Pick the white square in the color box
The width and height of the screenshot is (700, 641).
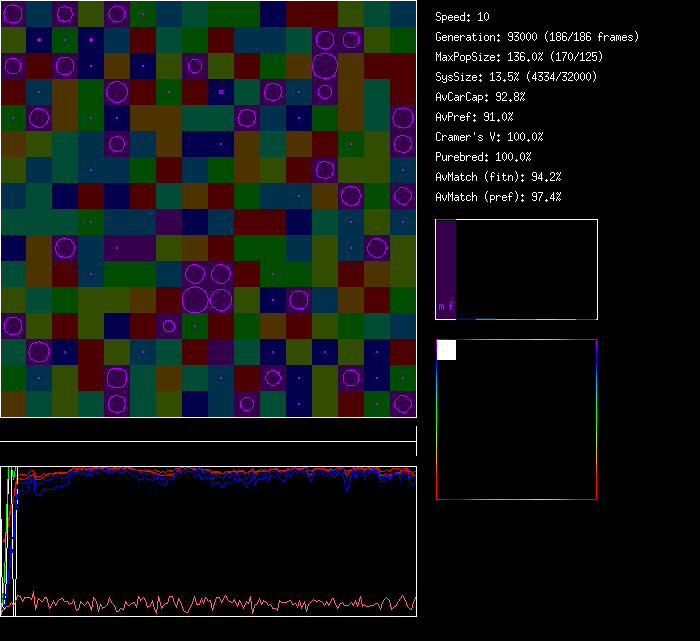(446, 349)
